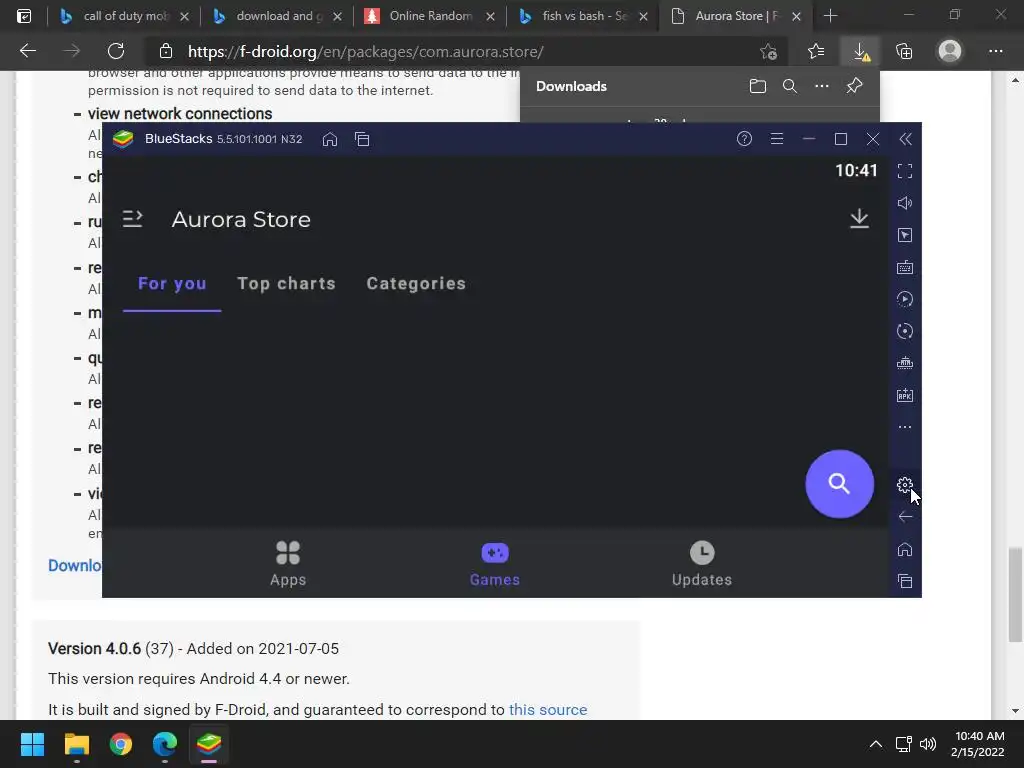Image resolution: width=1024 pixels, height=768 pixels.
Task: Open Aurora Store downloads arrow icon
Action: pyautogui.click(x=859, y=218)
